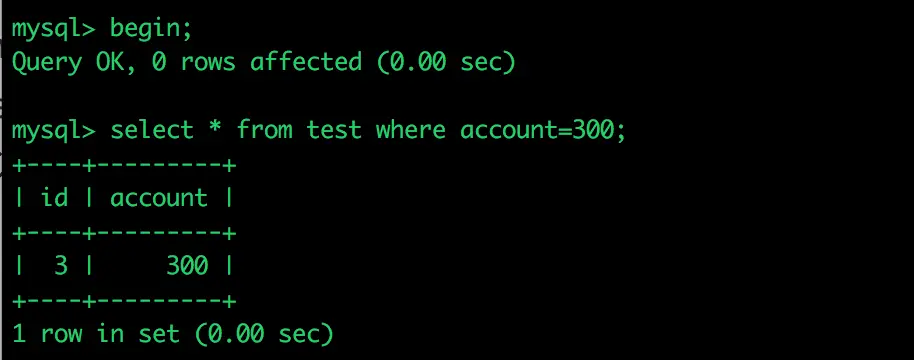Click the top table border line
Viewport: 914px width, 360px height.
coord(124,165)
